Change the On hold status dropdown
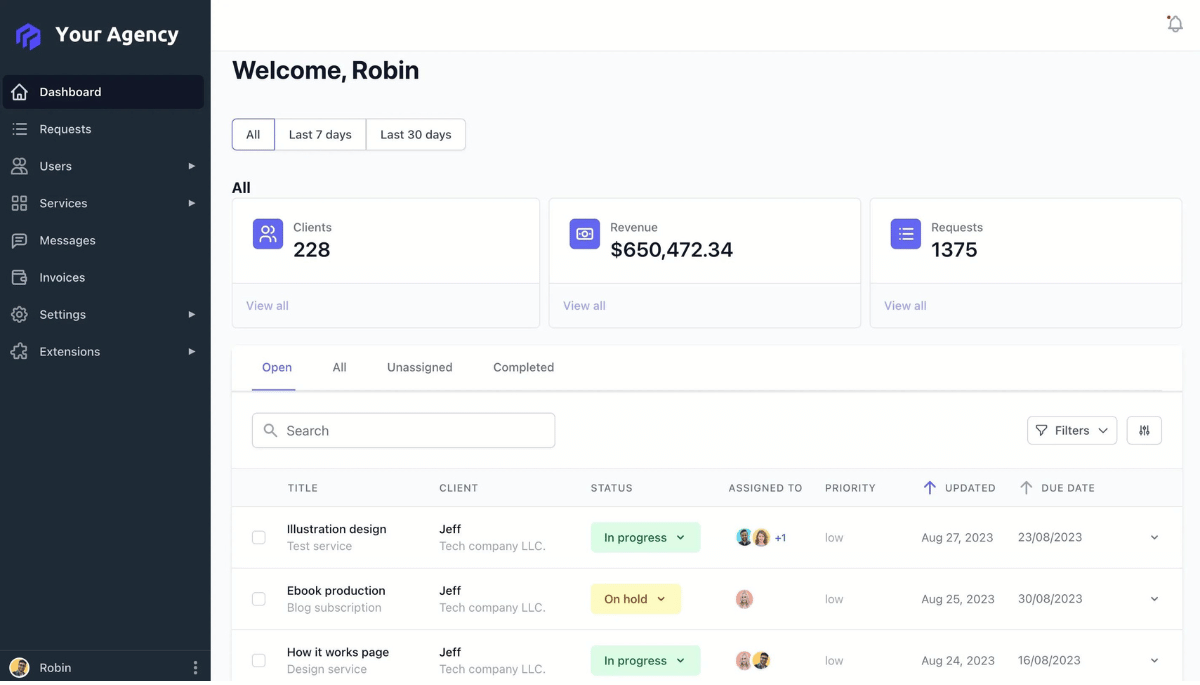 [636, 599]
